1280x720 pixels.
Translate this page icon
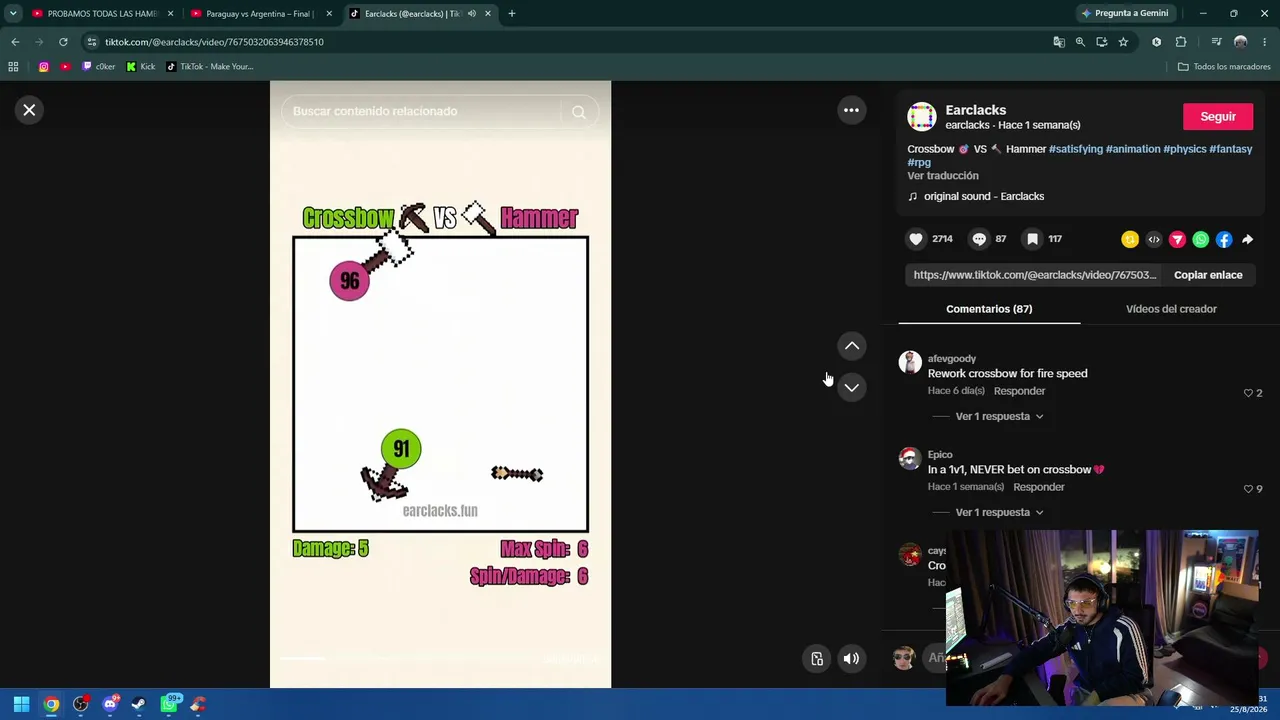click(1059, 42)
